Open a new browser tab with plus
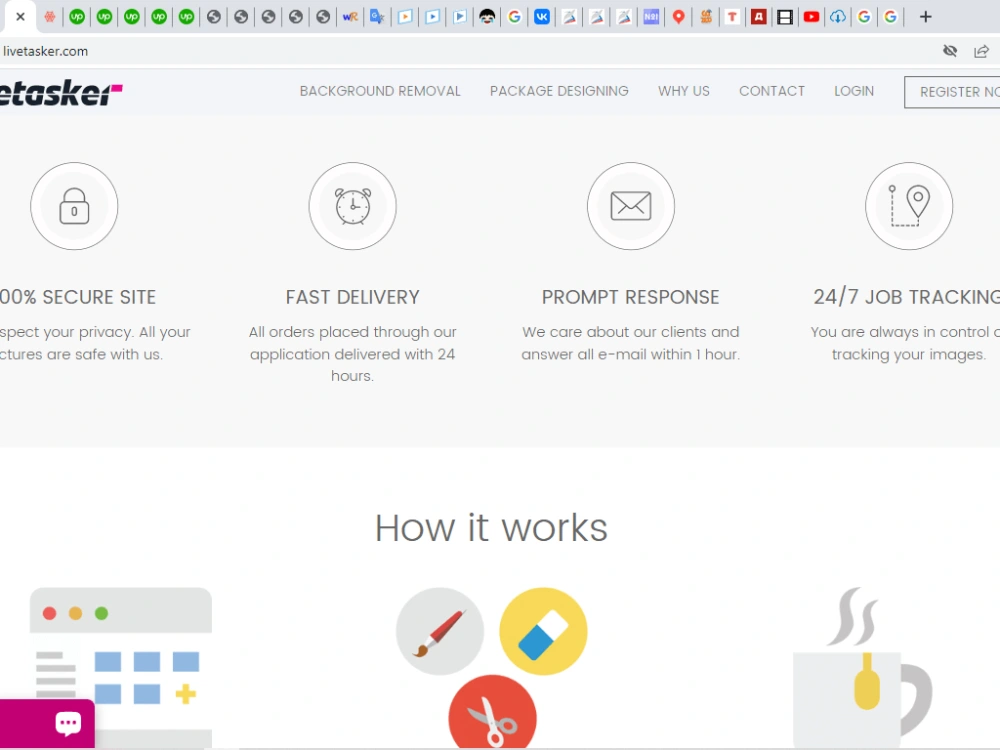Image resolution: width=1000 pixels, height=750 pixels. (925, 17)
